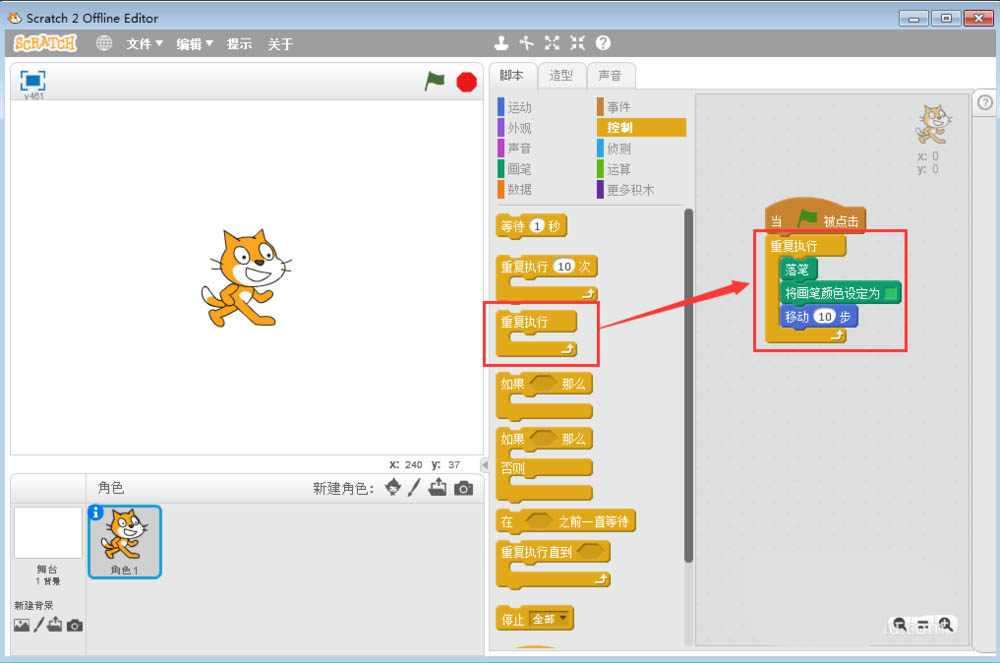Select the delete scissors tool

click(526, 43)
